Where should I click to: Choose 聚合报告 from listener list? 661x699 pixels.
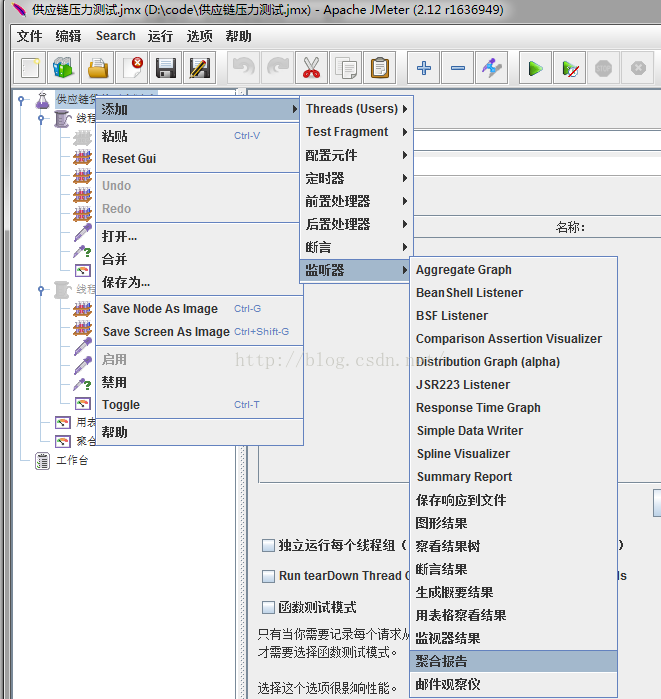click(513, 661)
